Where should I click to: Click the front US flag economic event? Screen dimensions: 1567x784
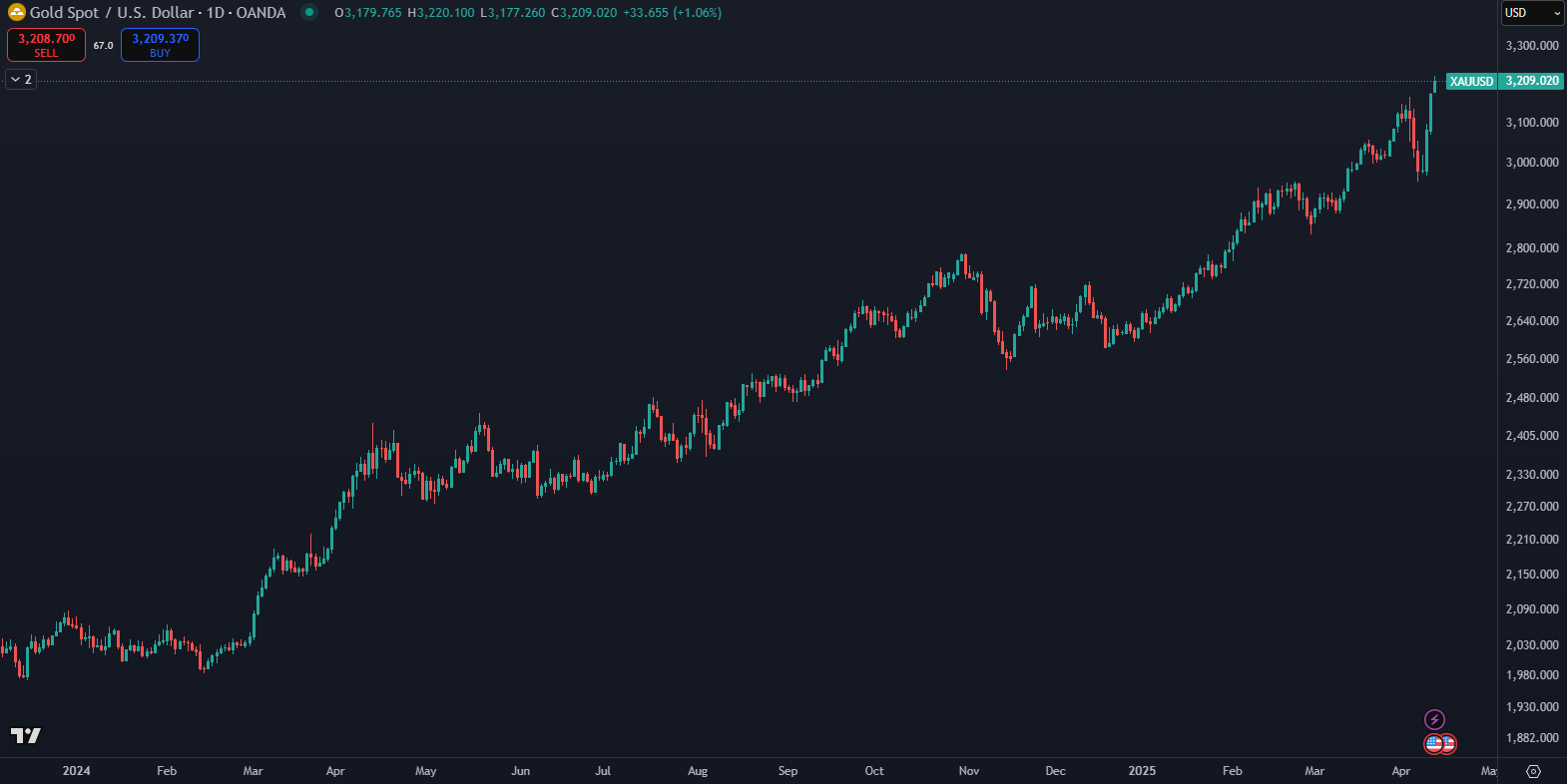[x=1434, y=743]
